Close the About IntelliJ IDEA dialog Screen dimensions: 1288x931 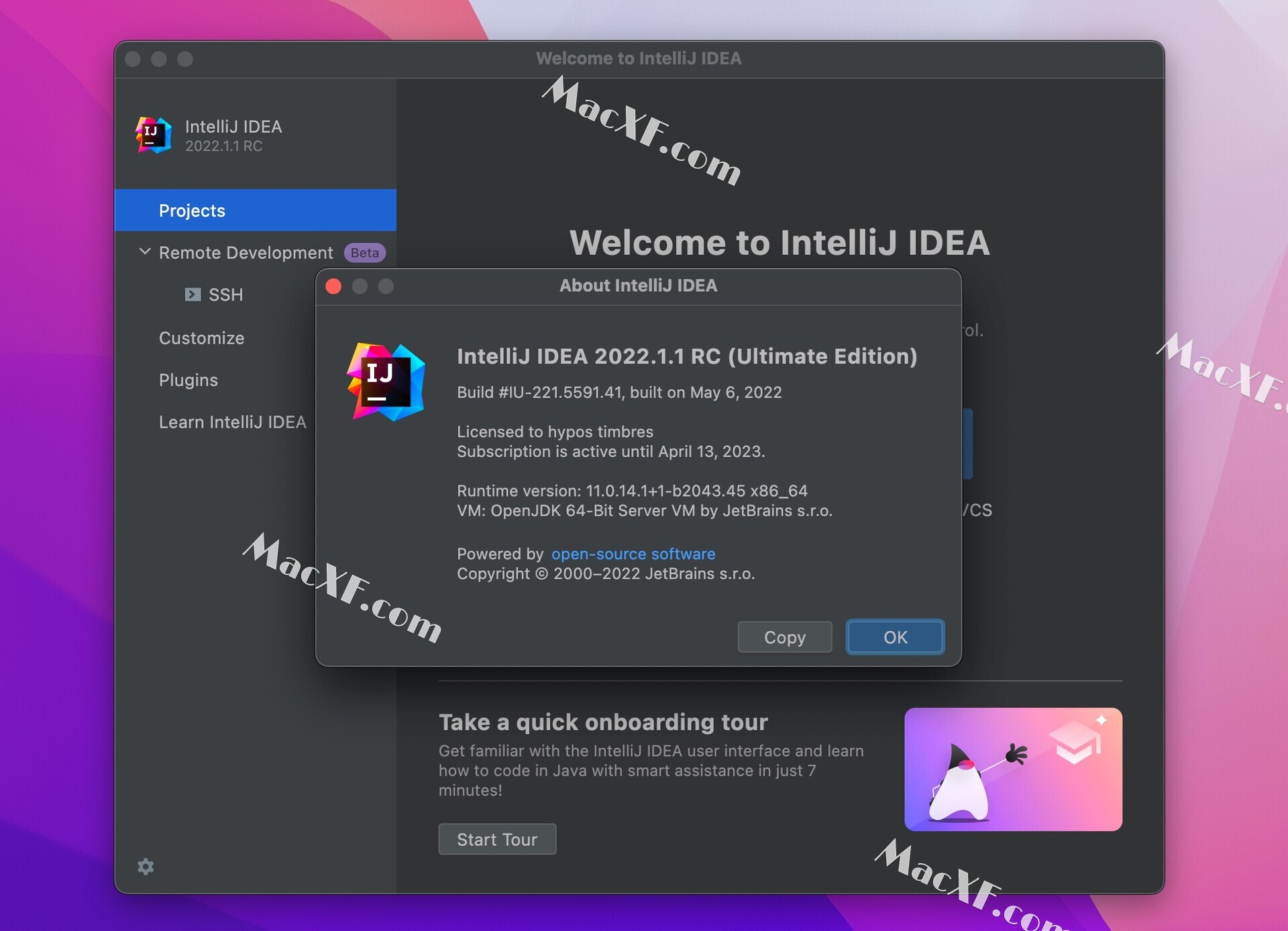(333, 286)
